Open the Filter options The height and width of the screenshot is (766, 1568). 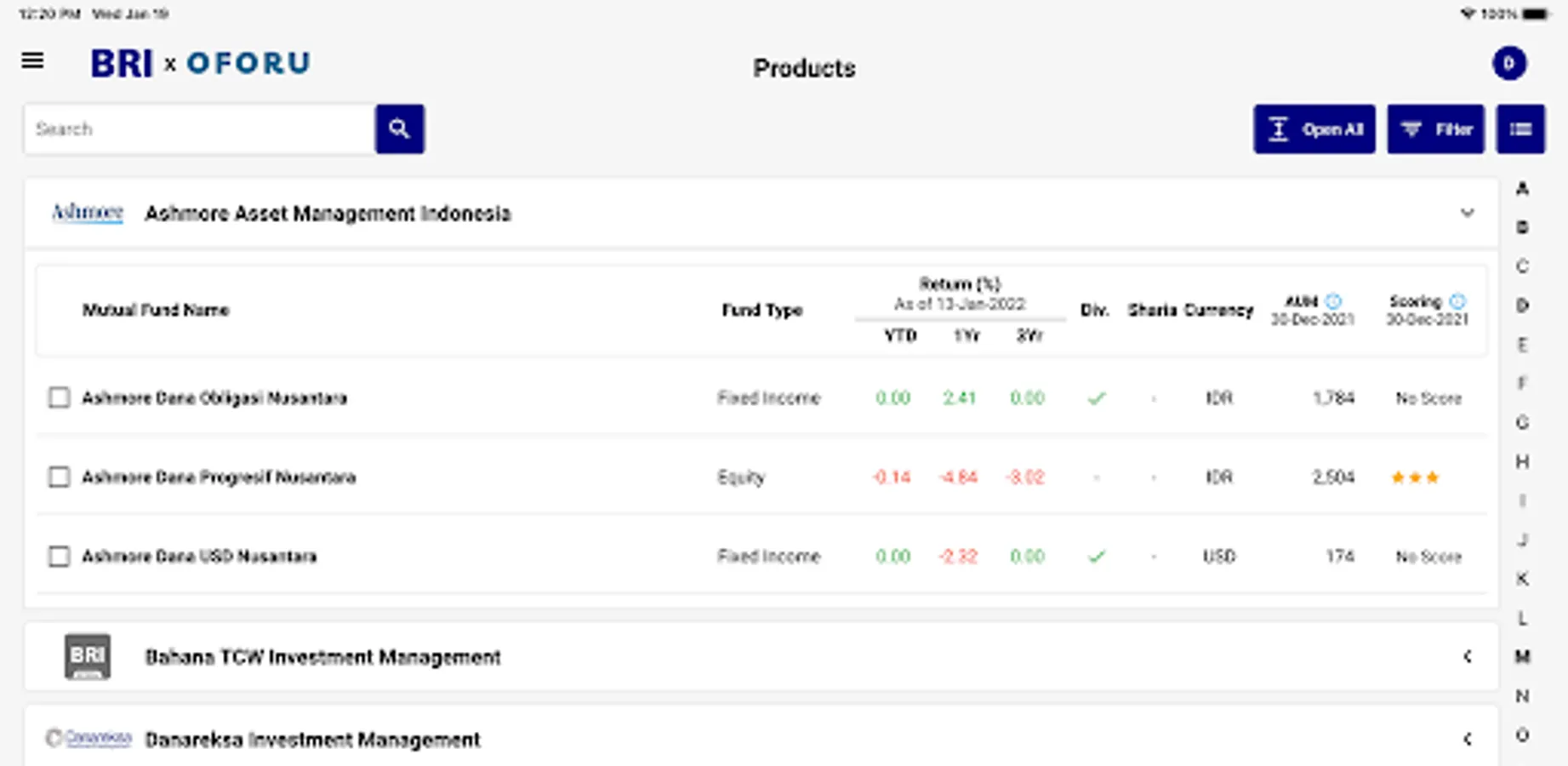point(1435,129)
